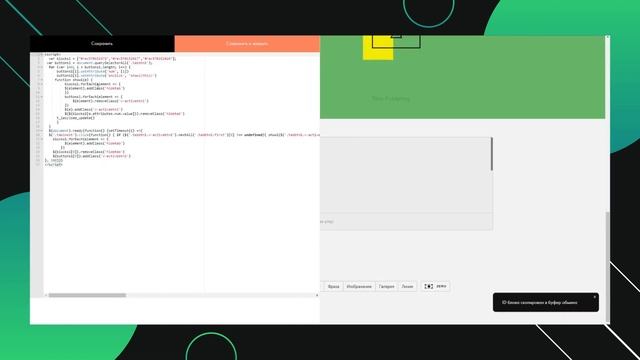This screenshot has height=360, width=640.
Task: Click the code line 'function showi(e)'
Action: pyautogui.click(x=73, y=80)
